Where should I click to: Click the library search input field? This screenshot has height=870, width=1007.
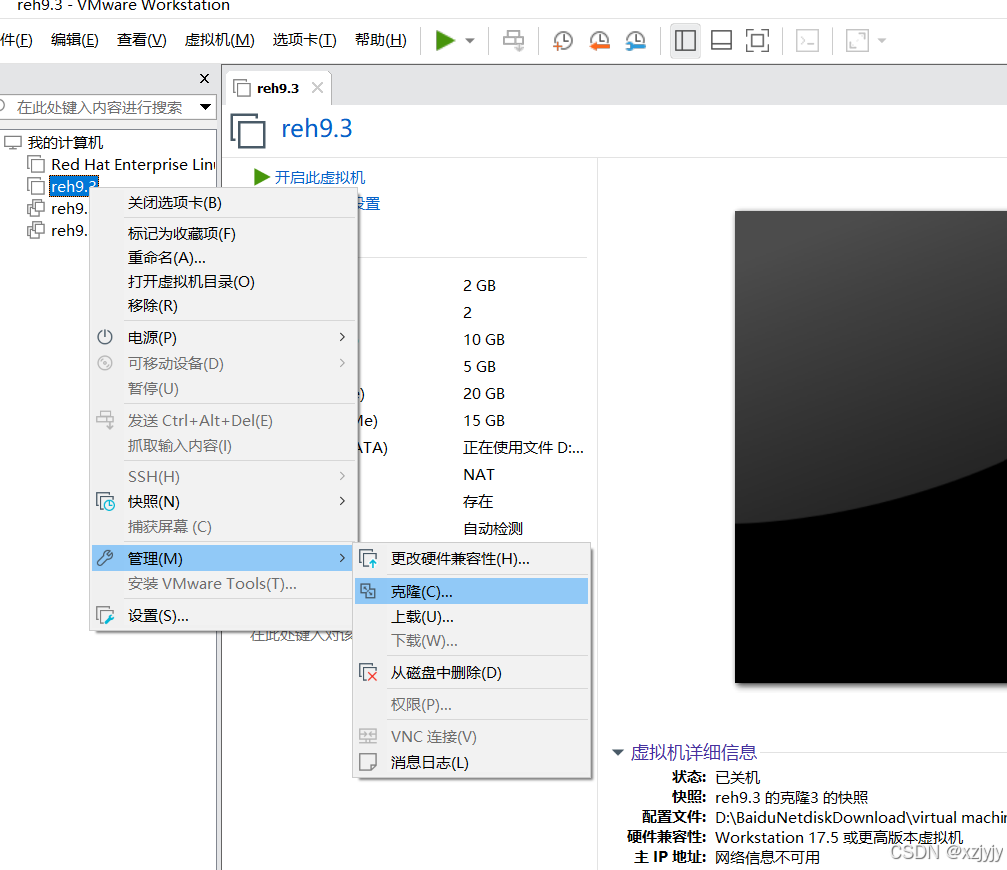pyautogui.click(x=100, y=107)
